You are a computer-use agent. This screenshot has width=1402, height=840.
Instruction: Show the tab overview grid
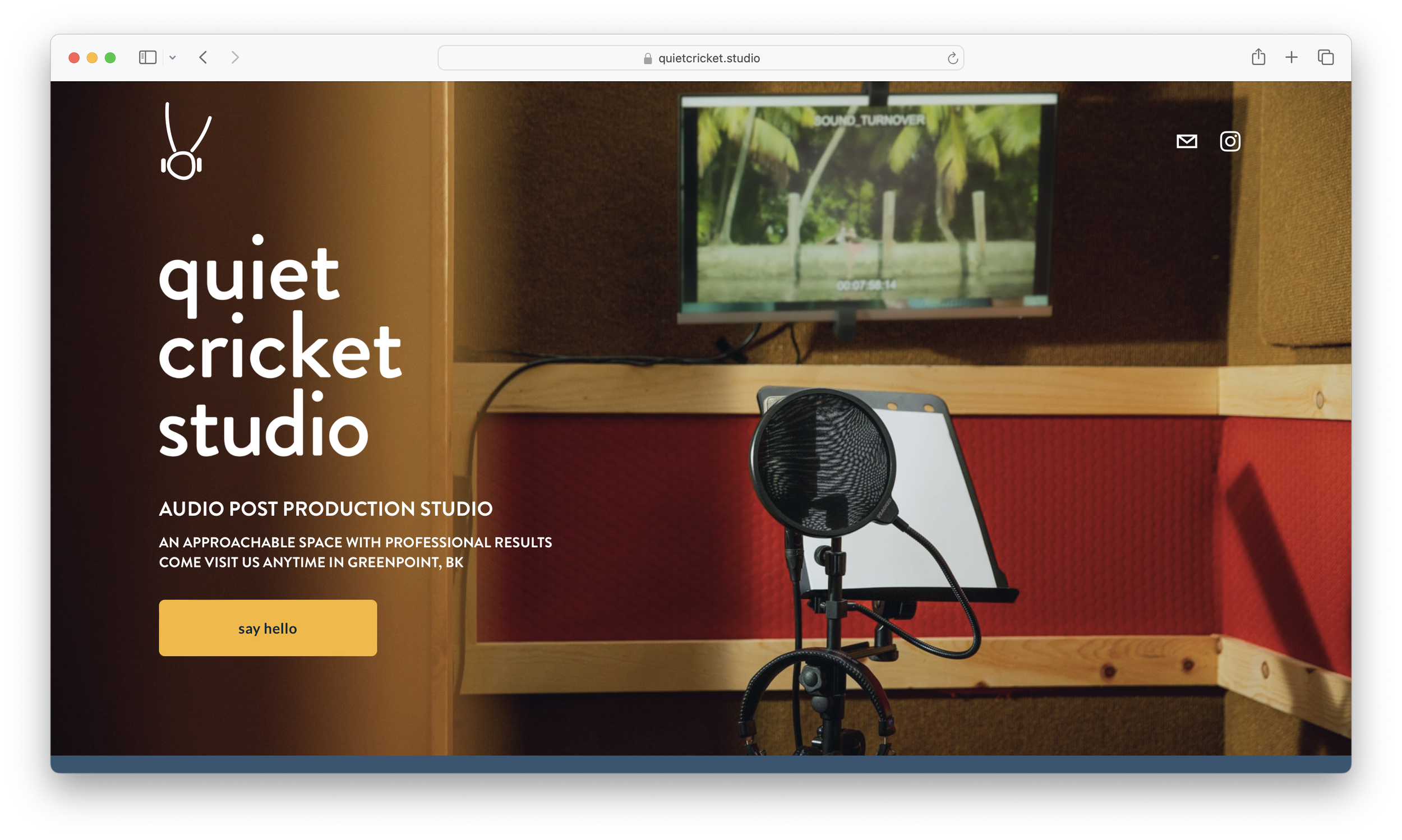(x=1325, y=57)
